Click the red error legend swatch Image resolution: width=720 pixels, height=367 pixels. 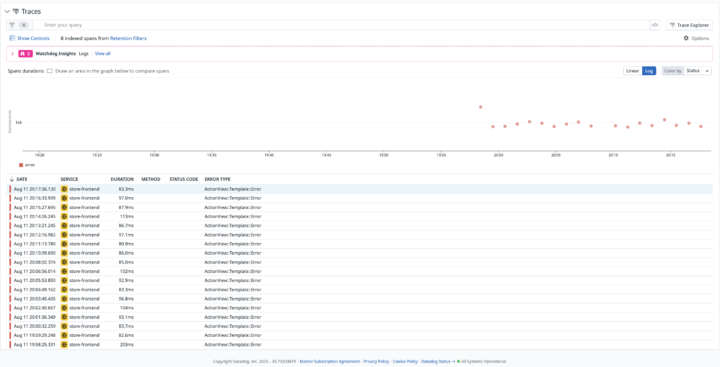click(21, 165)
